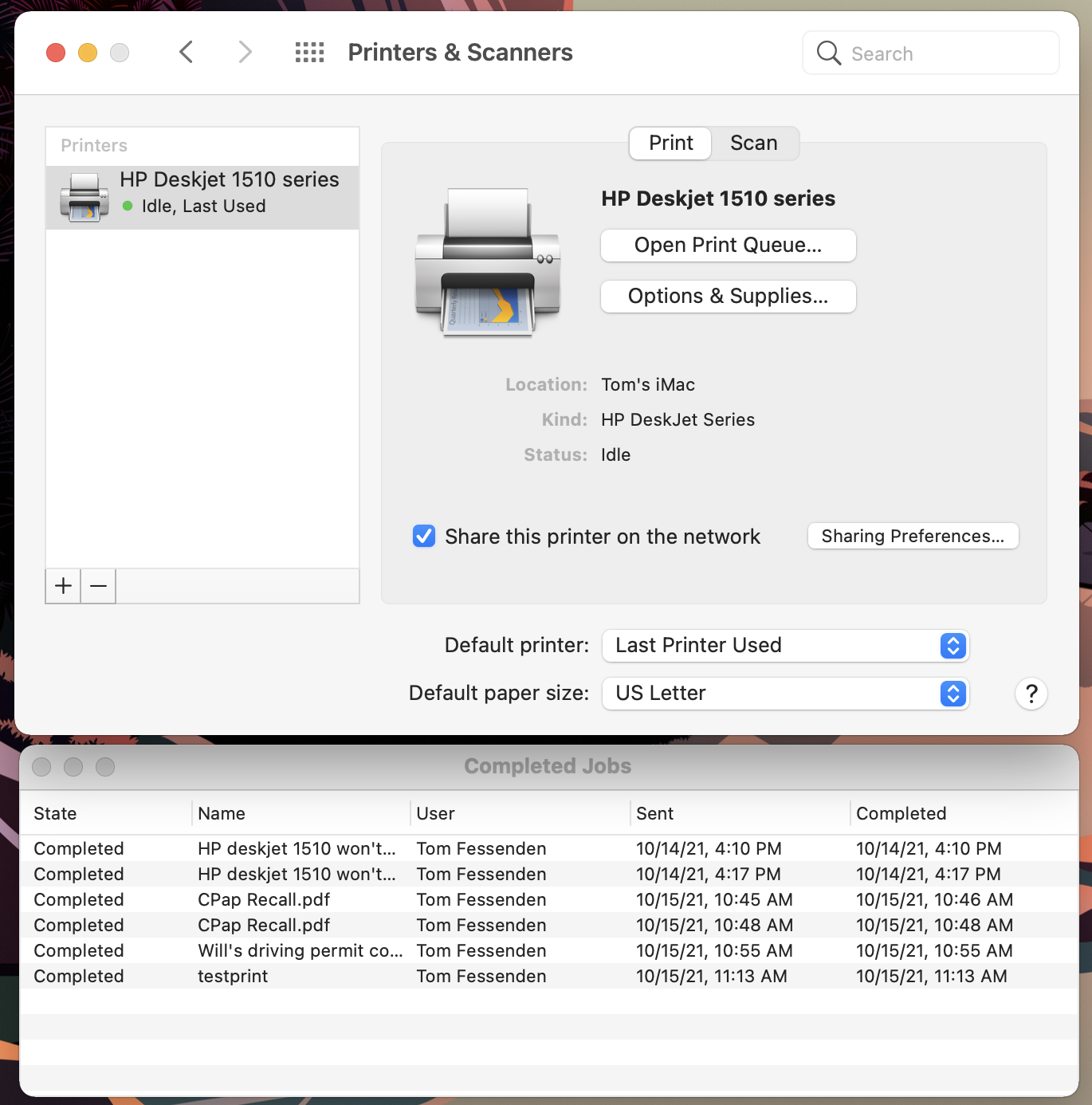Click the large printer image

[488, 262]
